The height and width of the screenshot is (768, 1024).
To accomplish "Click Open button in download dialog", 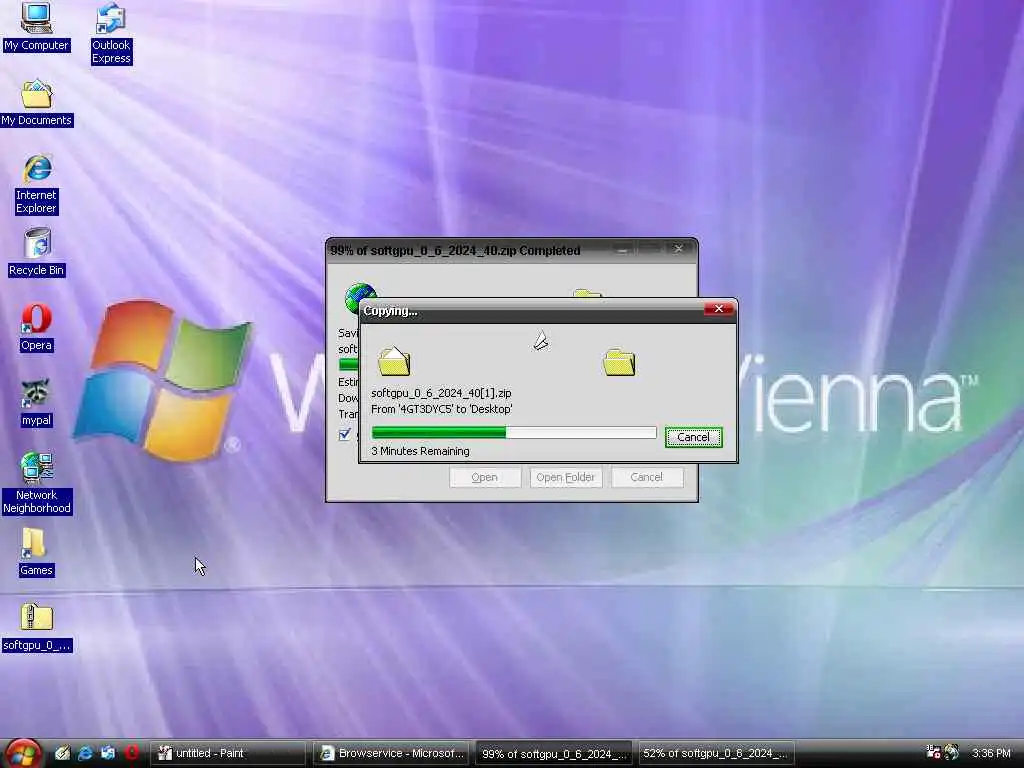I will pos(485,477).
